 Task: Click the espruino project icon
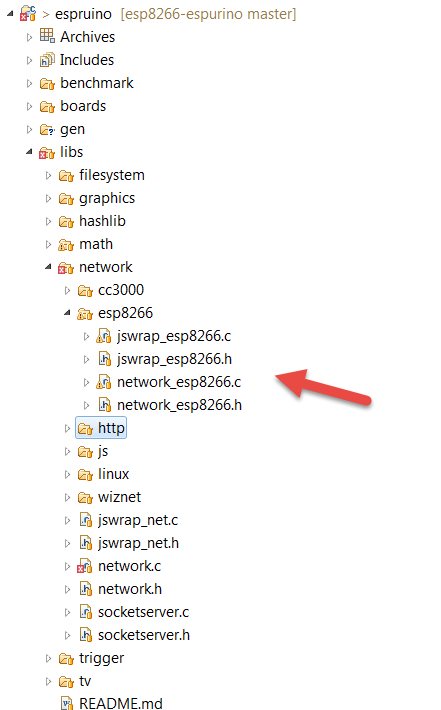(x=28, y=14)
